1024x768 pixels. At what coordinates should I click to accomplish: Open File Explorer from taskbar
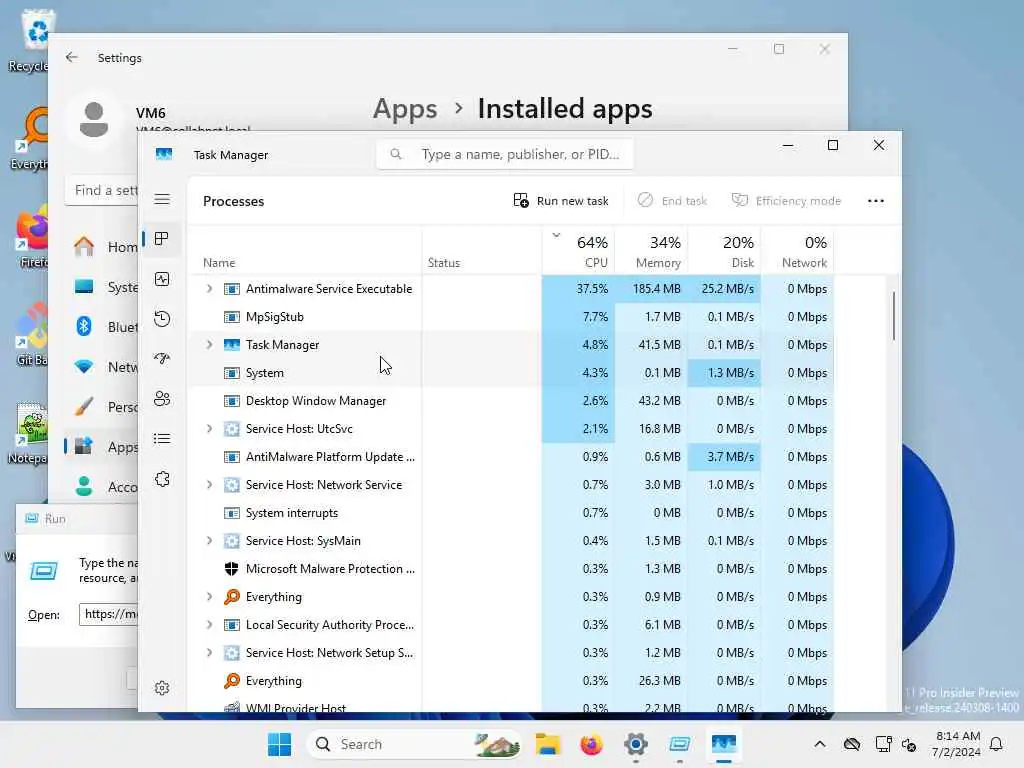tap(547, 744)
